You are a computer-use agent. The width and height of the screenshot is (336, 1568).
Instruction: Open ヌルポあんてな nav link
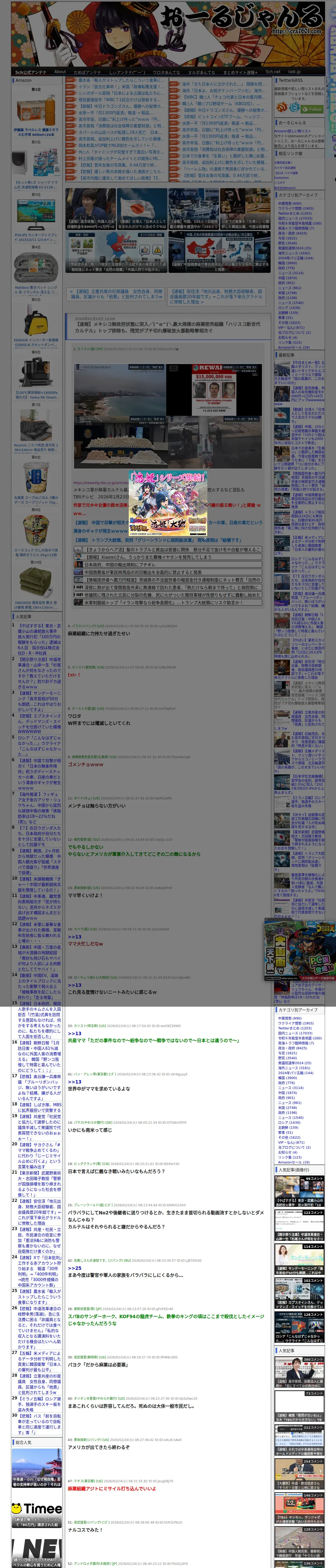[202, 72]
